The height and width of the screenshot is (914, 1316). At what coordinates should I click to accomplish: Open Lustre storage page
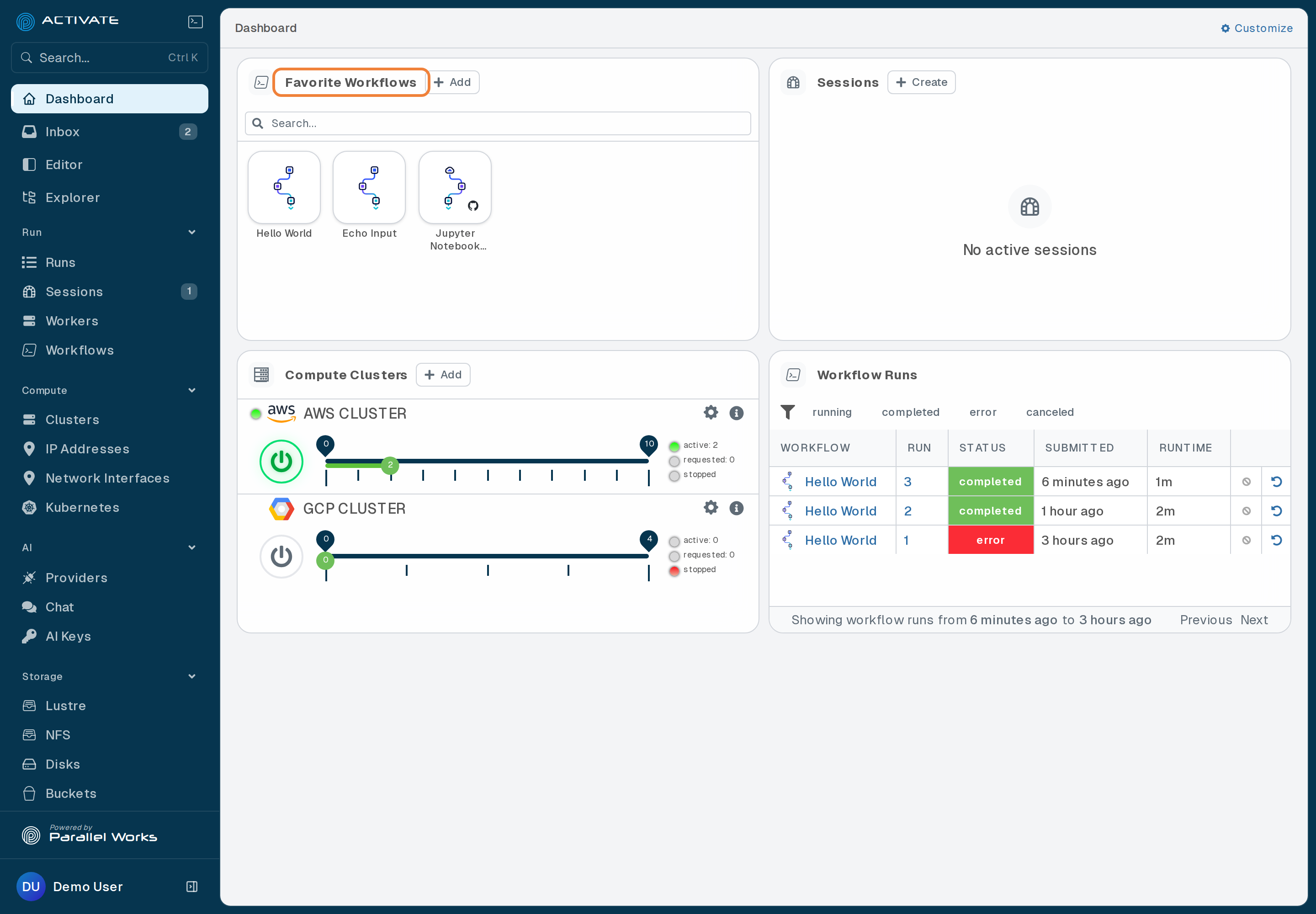pos(109,706)
